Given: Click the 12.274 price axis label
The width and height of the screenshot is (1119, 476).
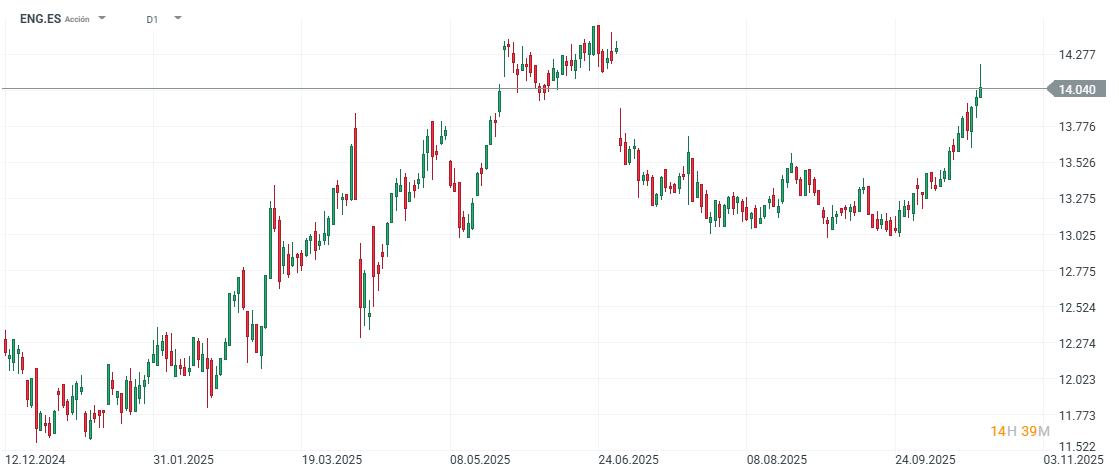Looking at the screenshot, I should coord(1077,344).
